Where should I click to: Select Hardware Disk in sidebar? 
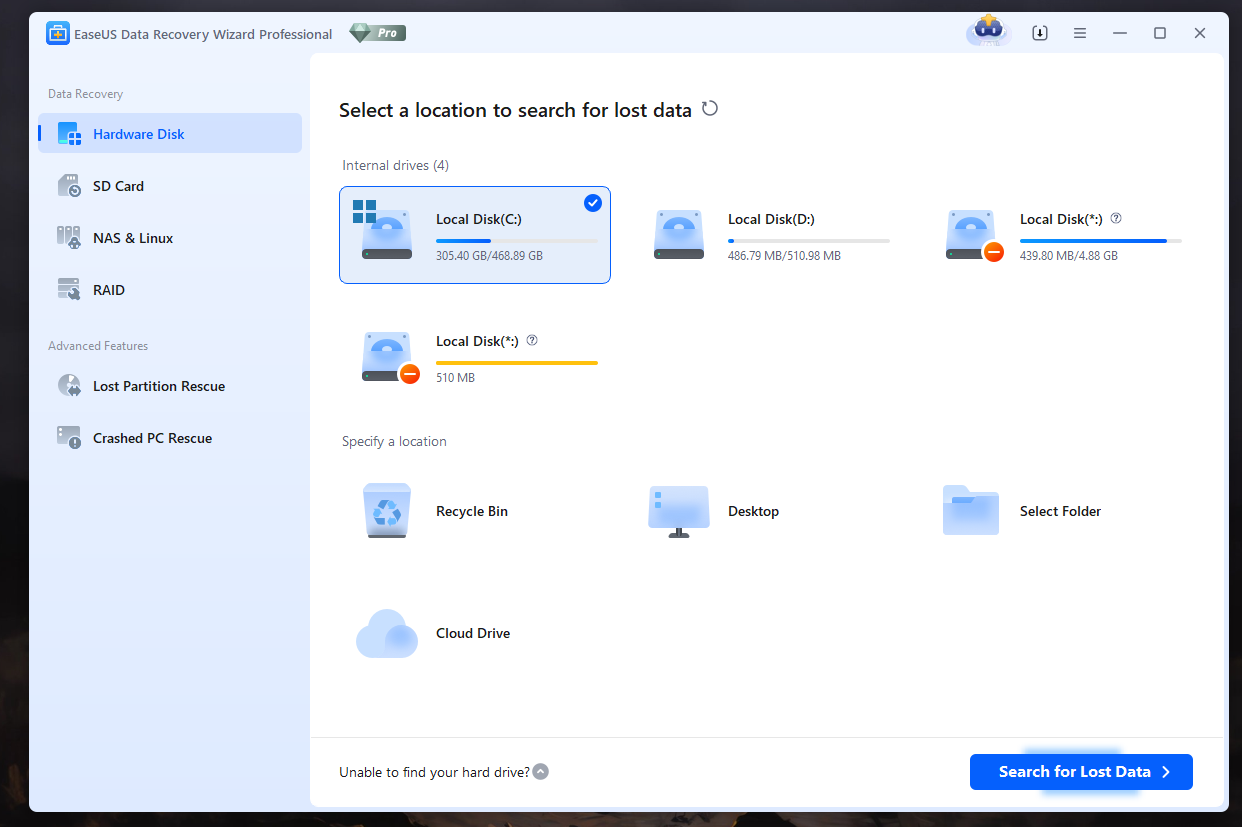pyautogui.click(x=170, y=133)
